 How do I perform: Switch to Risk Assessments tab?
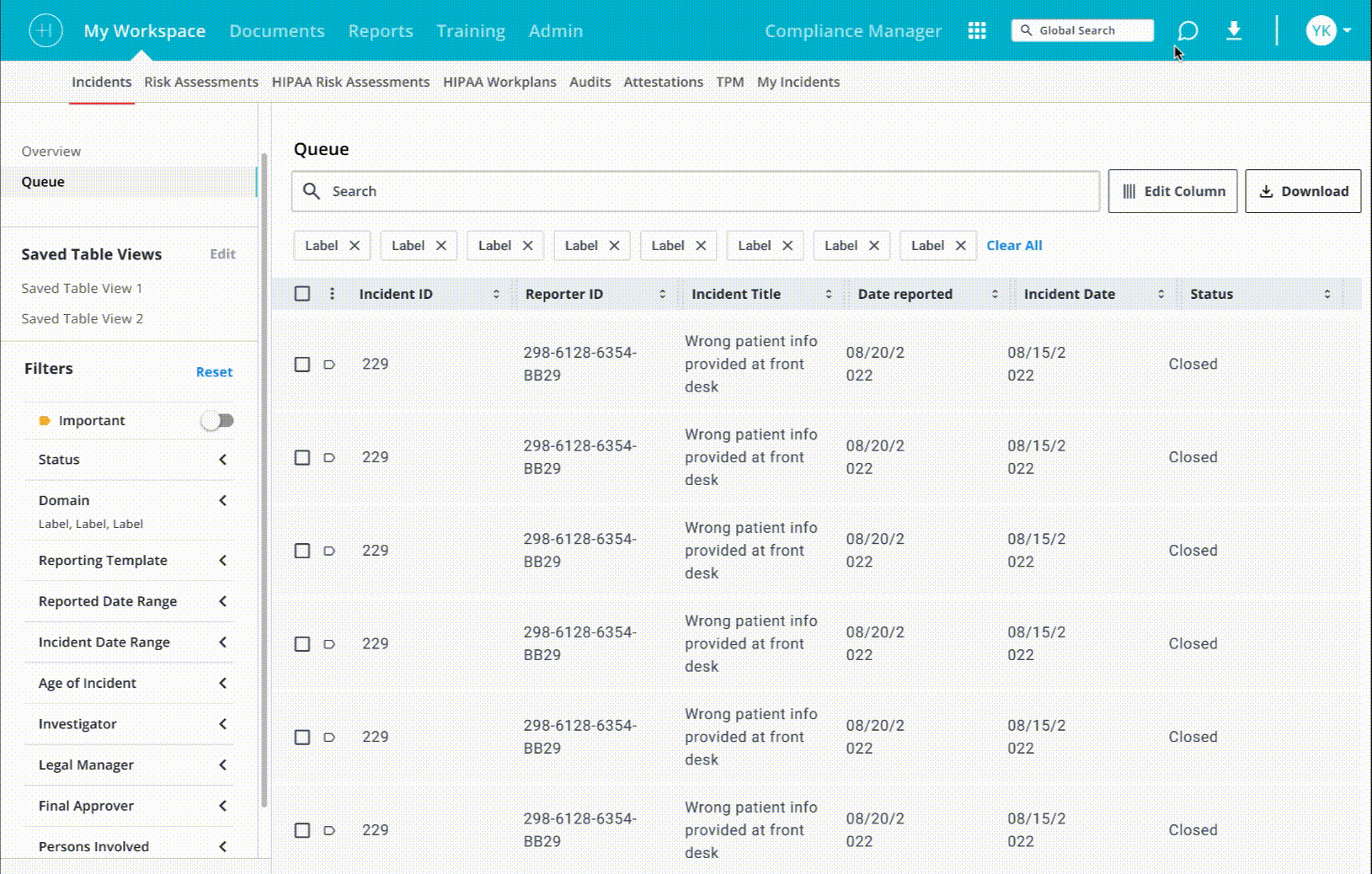coord(201,82)
